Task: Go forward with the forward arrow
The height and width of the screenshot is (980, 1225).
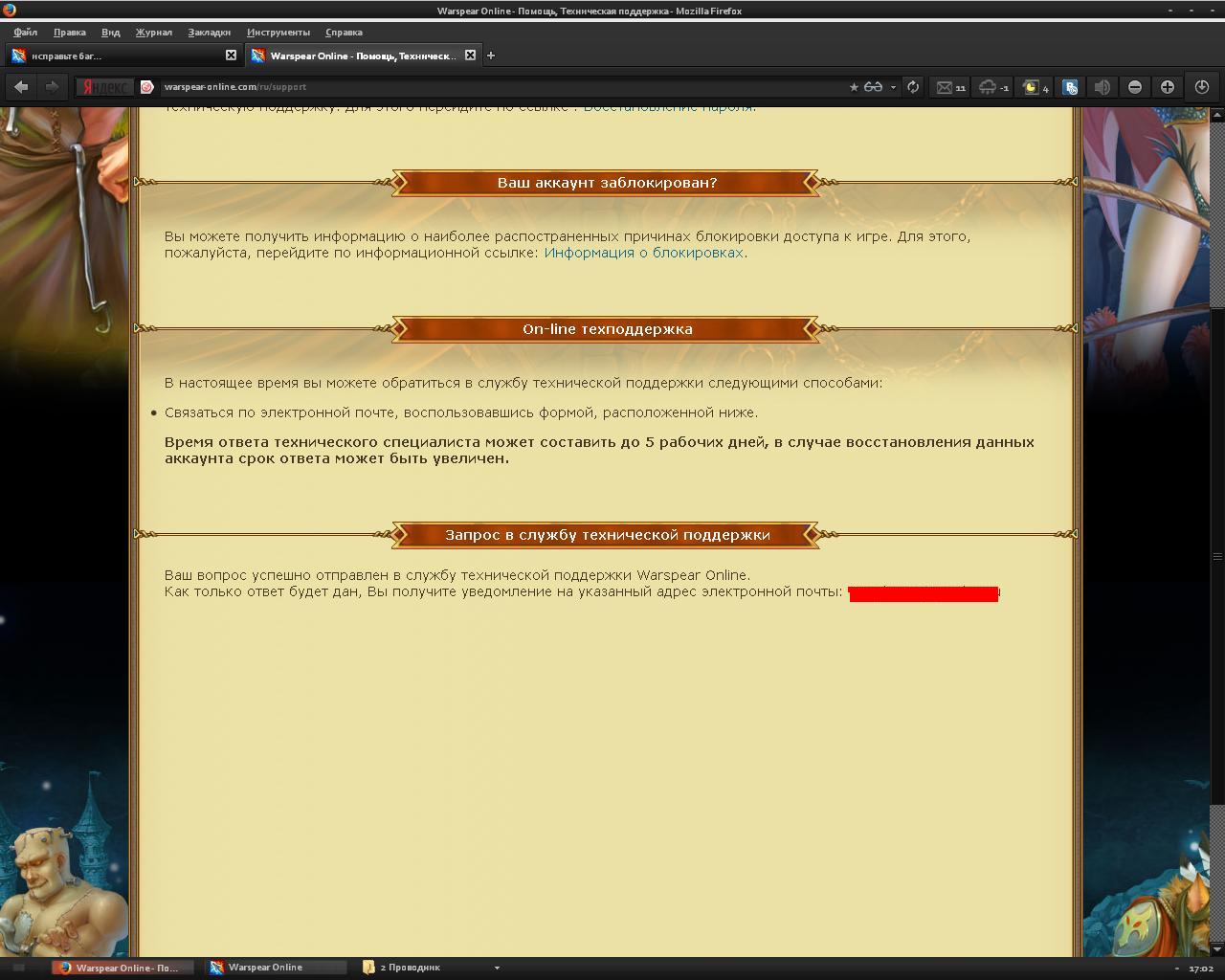Action: [53, 87]
